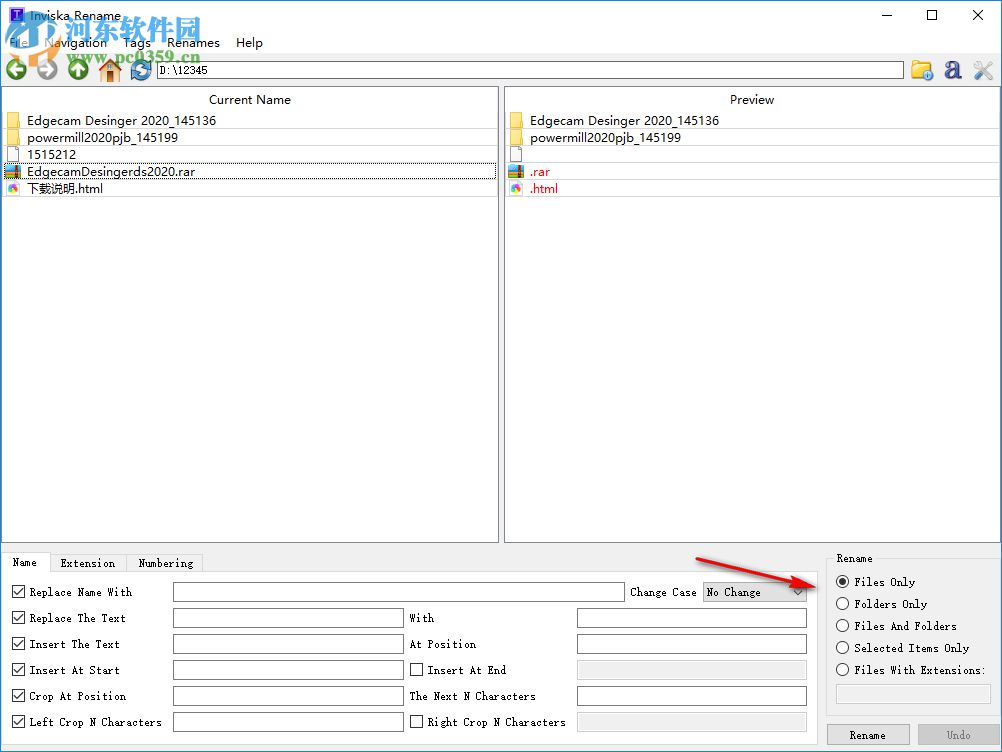Select Files With Extensions option
Viewport: 1002px width, 752px height.
[843, 670]
